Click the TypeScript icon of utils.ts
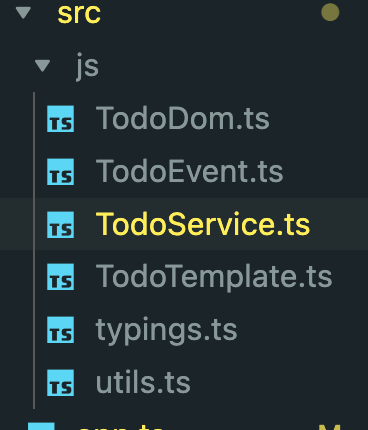 [60, 382]
